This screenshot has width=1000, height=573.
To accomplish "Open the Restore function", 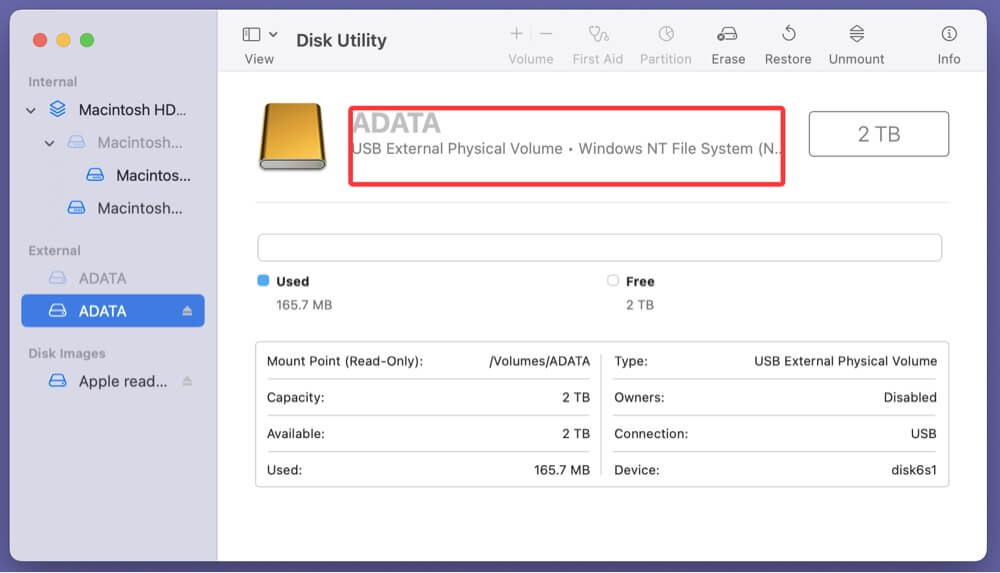I will click(x=788, y=45).
